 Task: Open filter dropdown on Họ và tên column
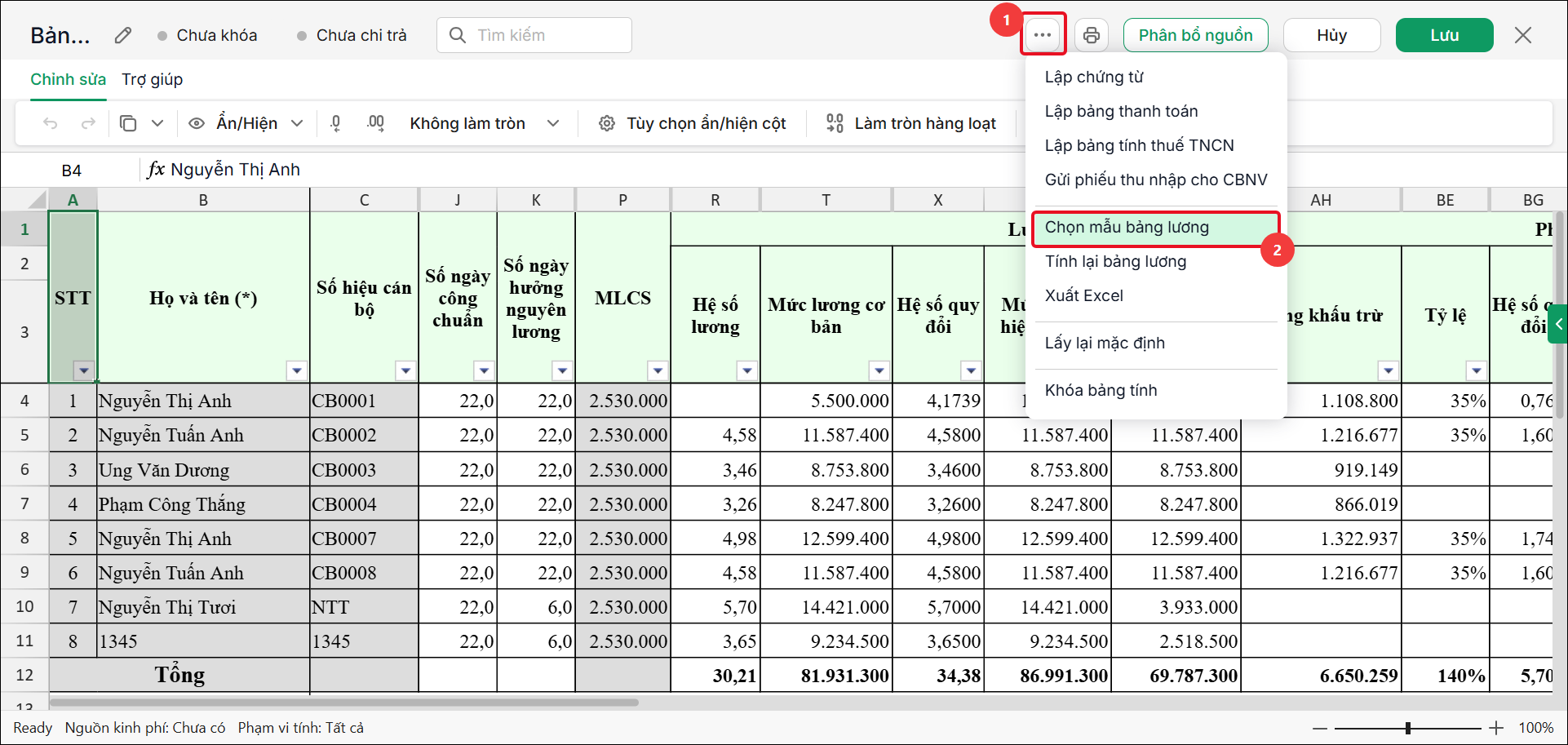click(297, 370)
